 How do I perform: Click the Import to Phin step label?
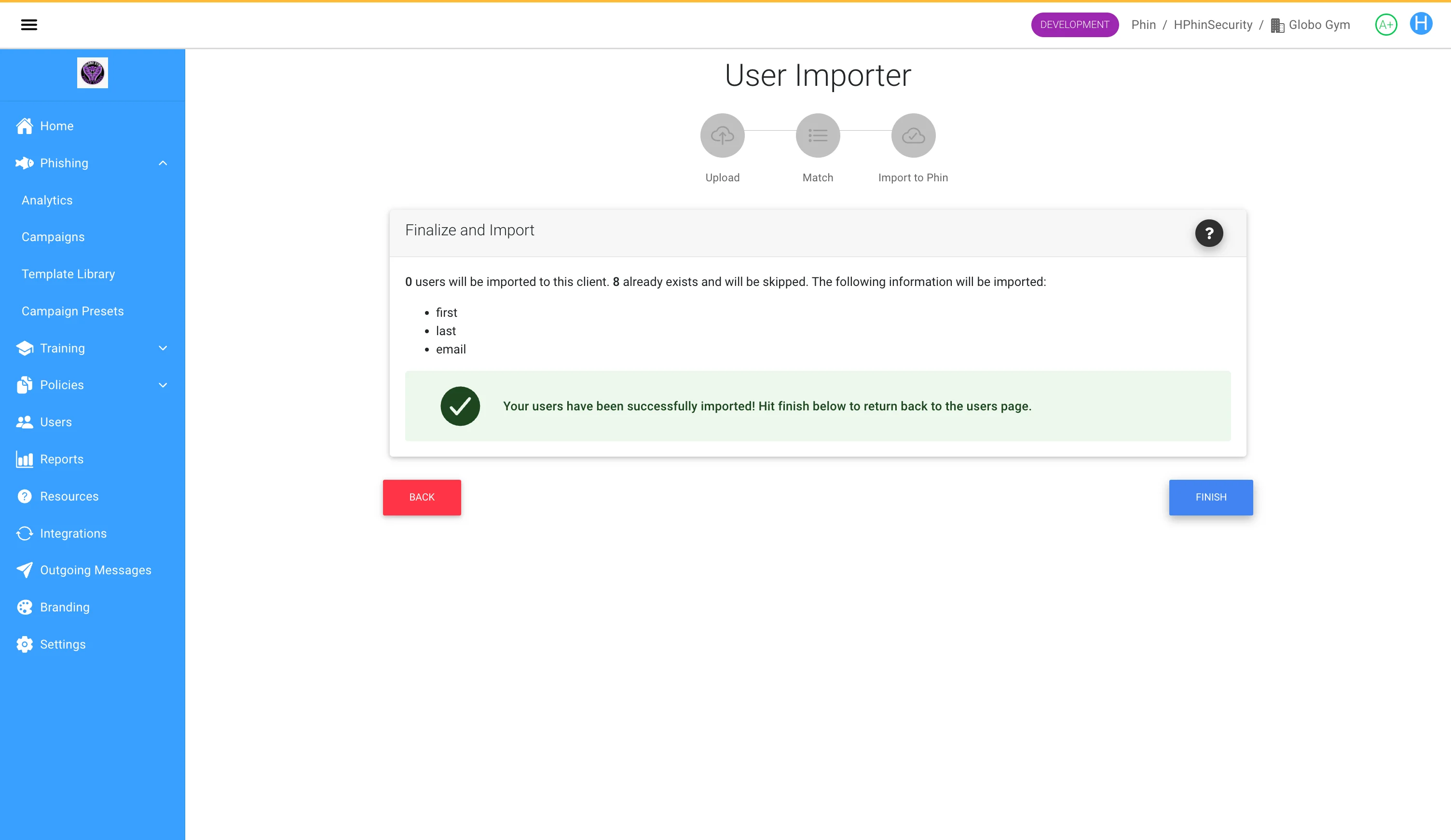(913, 178)
